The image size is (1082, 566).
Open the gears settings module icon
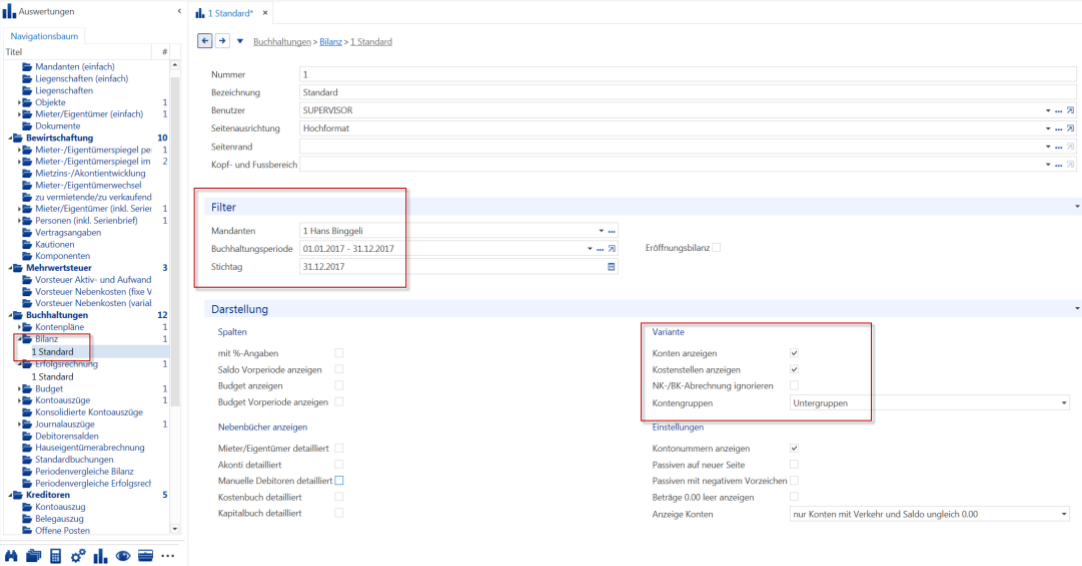click(78, 556)
